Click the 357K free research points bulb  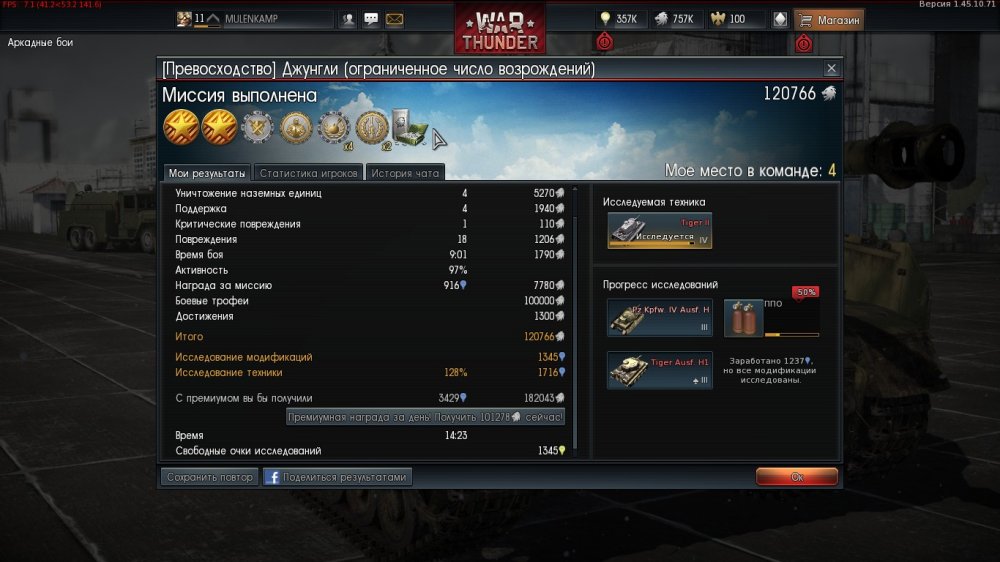[605, 19]
